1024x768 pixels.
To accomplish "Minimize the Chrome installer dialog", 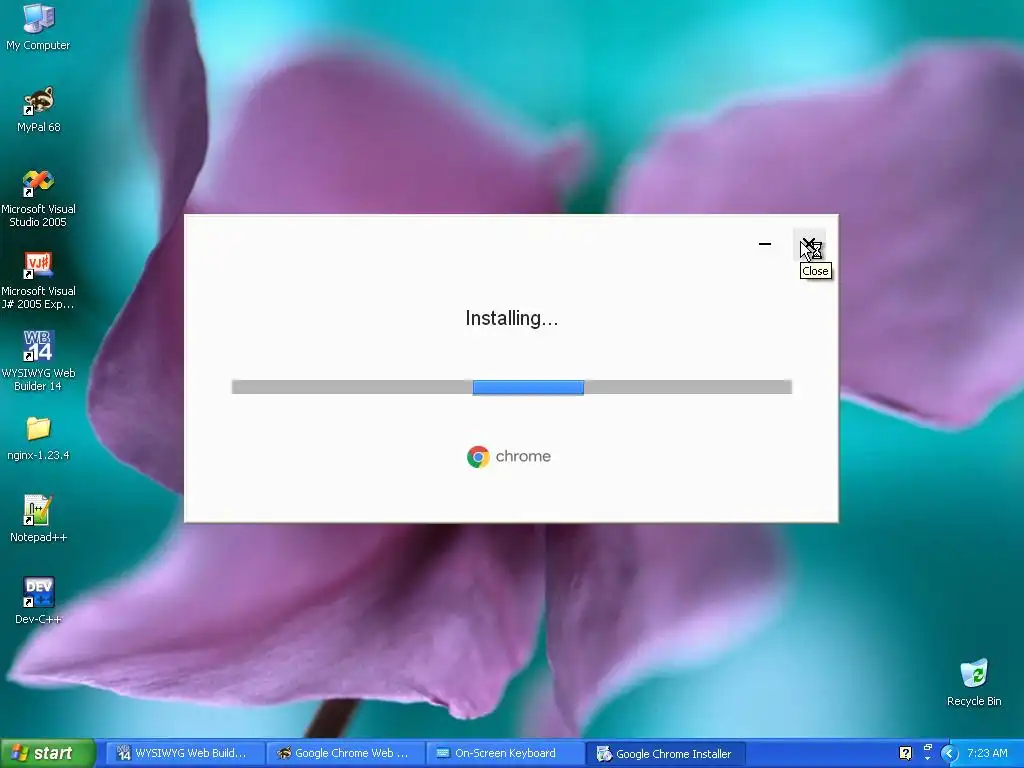I will click(765, 244).
